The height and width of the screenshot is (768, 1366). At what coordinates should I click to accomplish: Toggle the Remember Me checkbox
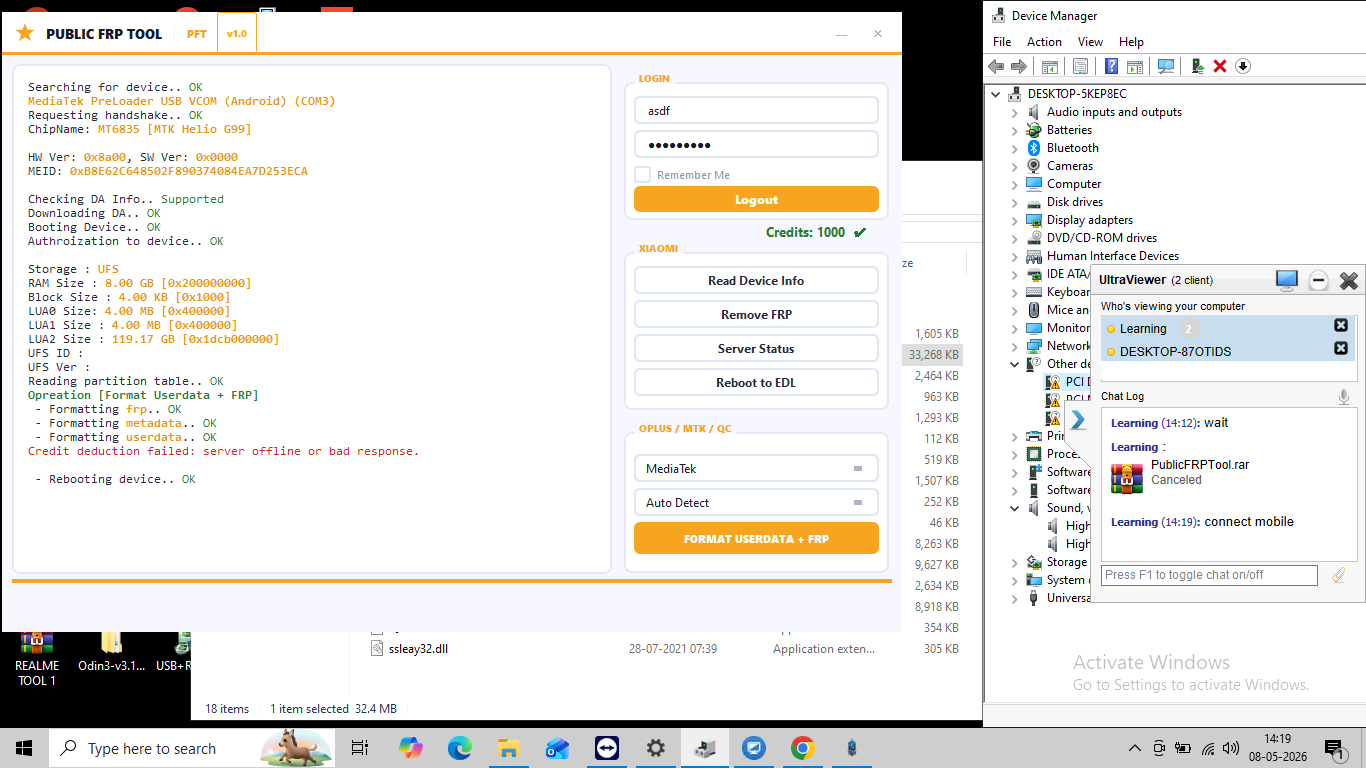[x=642, y=175]
